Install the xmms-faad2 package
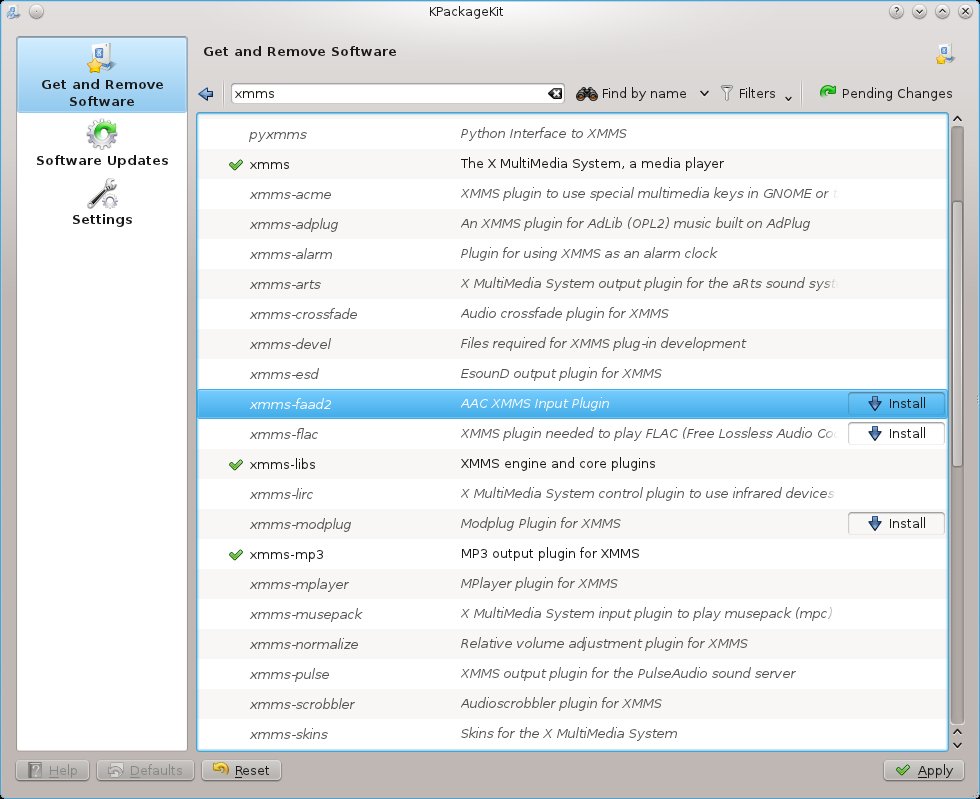The height and width of the screenshot is (799, 980). pos(896,403)
